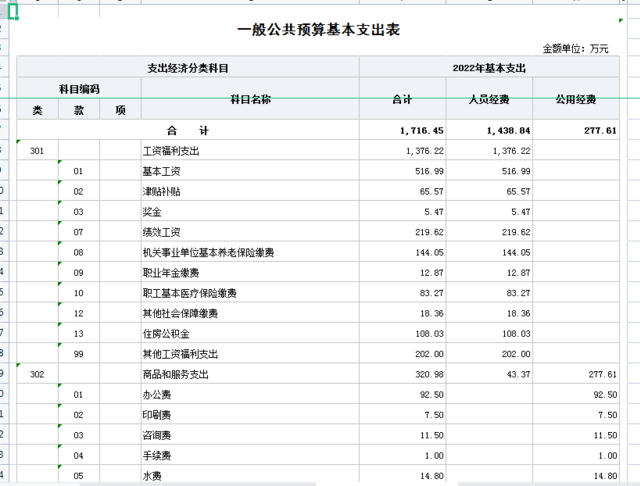This screenshot has height=486, width=640.
Task: Select the 支出经济分类科目 header cell
Action: tap(188, 68)
